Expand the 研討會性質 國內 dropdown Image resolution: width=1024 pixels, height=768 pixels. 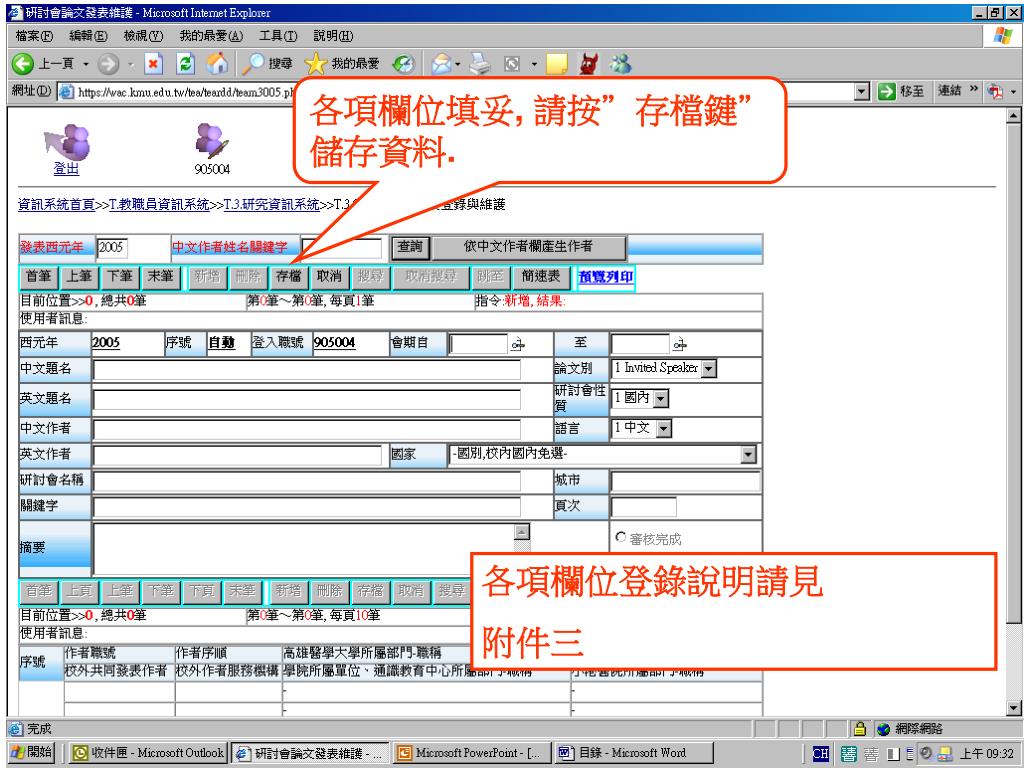pyautogui.click(x=661, y=398)
